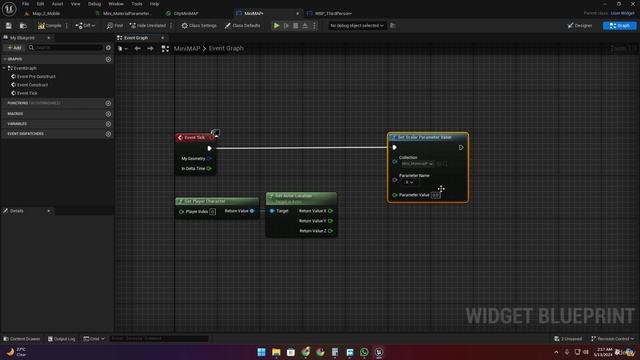This screenshot has width=640, height=360.
Task: Select Event Pre Construct in graph list
Action: [36, 76]
